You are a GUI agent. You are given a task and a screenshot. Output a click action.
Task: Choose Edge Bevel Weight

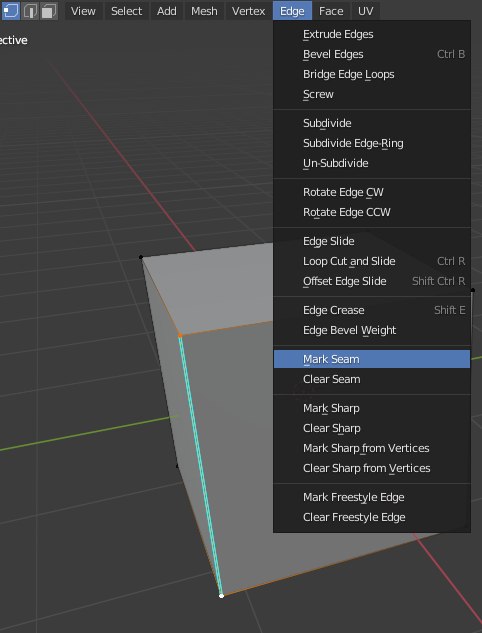[372, 330]
